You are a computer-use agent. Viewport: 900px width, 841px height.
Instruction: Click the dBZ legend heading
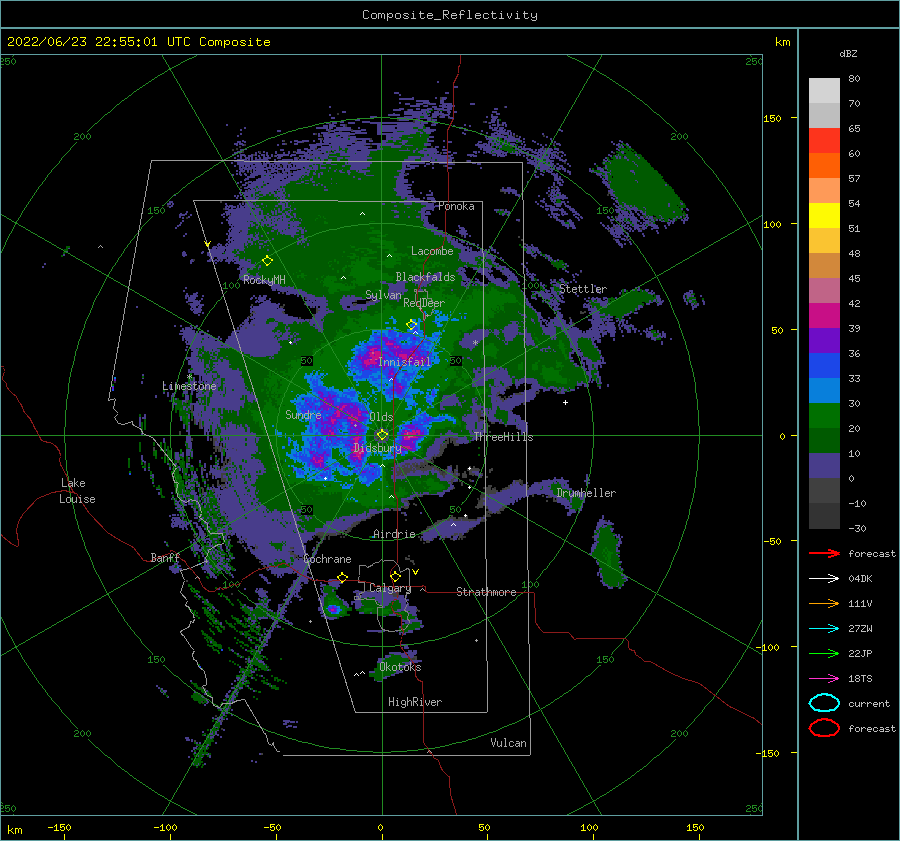[848, 53]
